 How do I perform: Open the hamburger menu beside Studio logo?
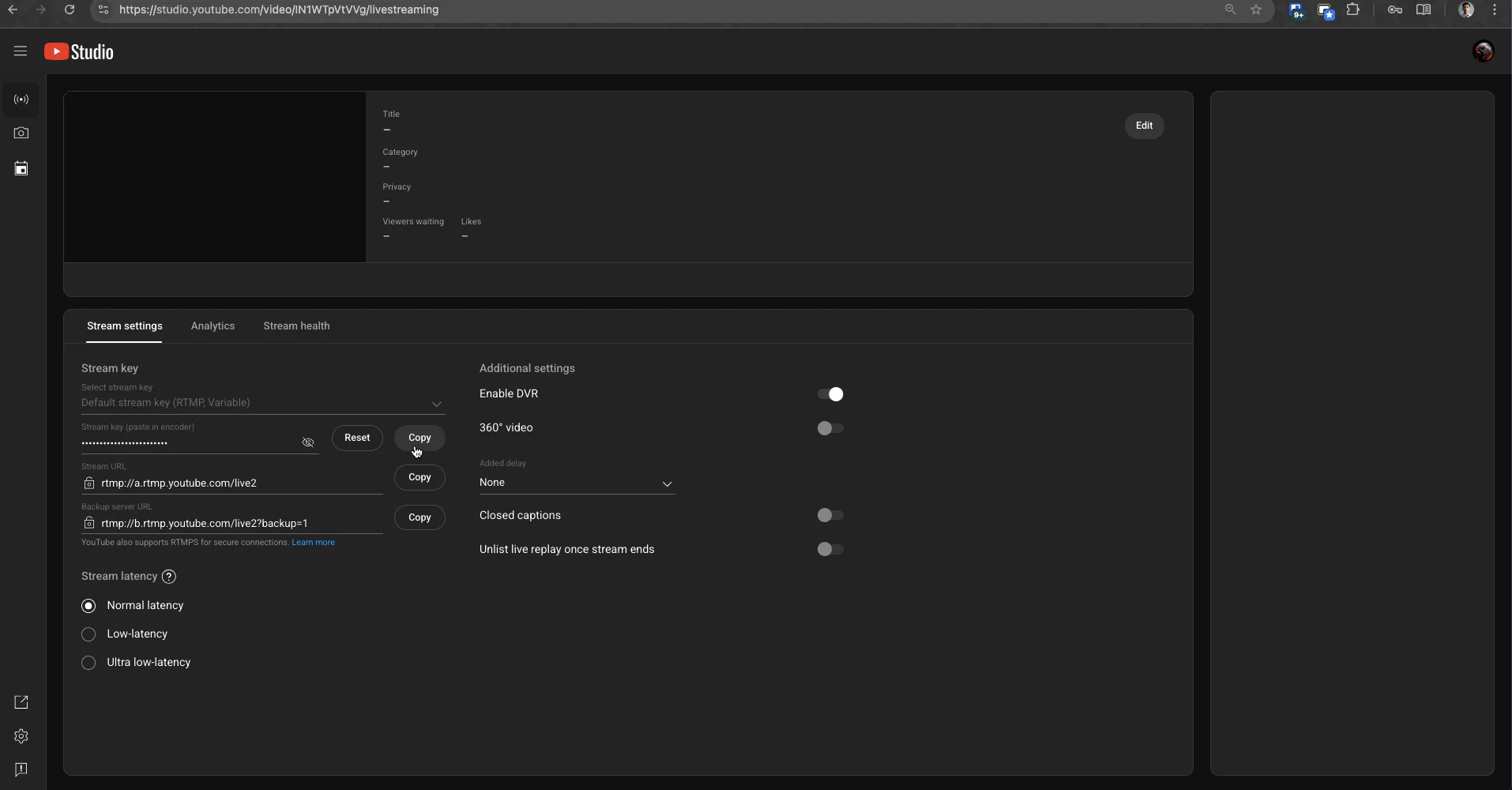(20, 51)
